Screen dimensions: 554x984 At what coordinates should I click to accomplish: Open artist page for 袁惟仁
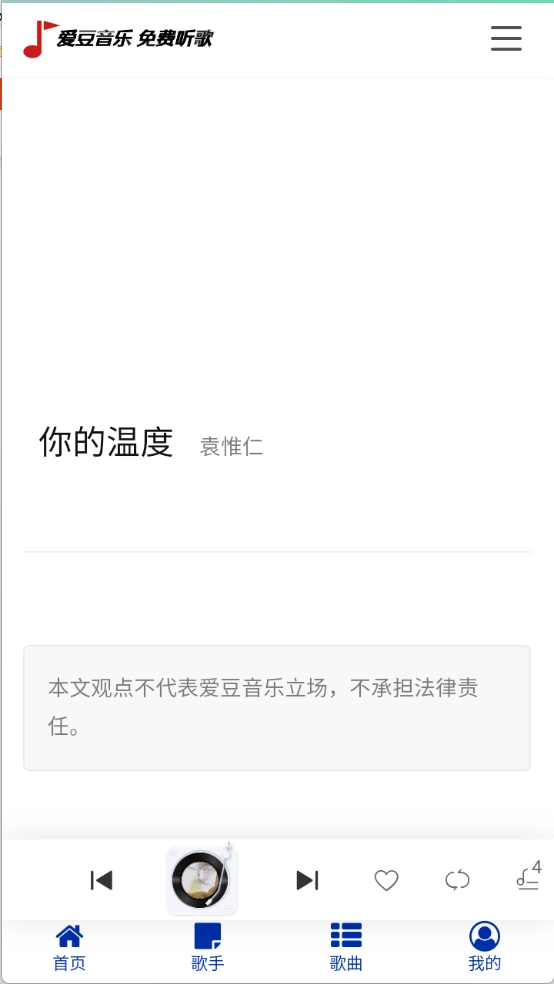232,447
